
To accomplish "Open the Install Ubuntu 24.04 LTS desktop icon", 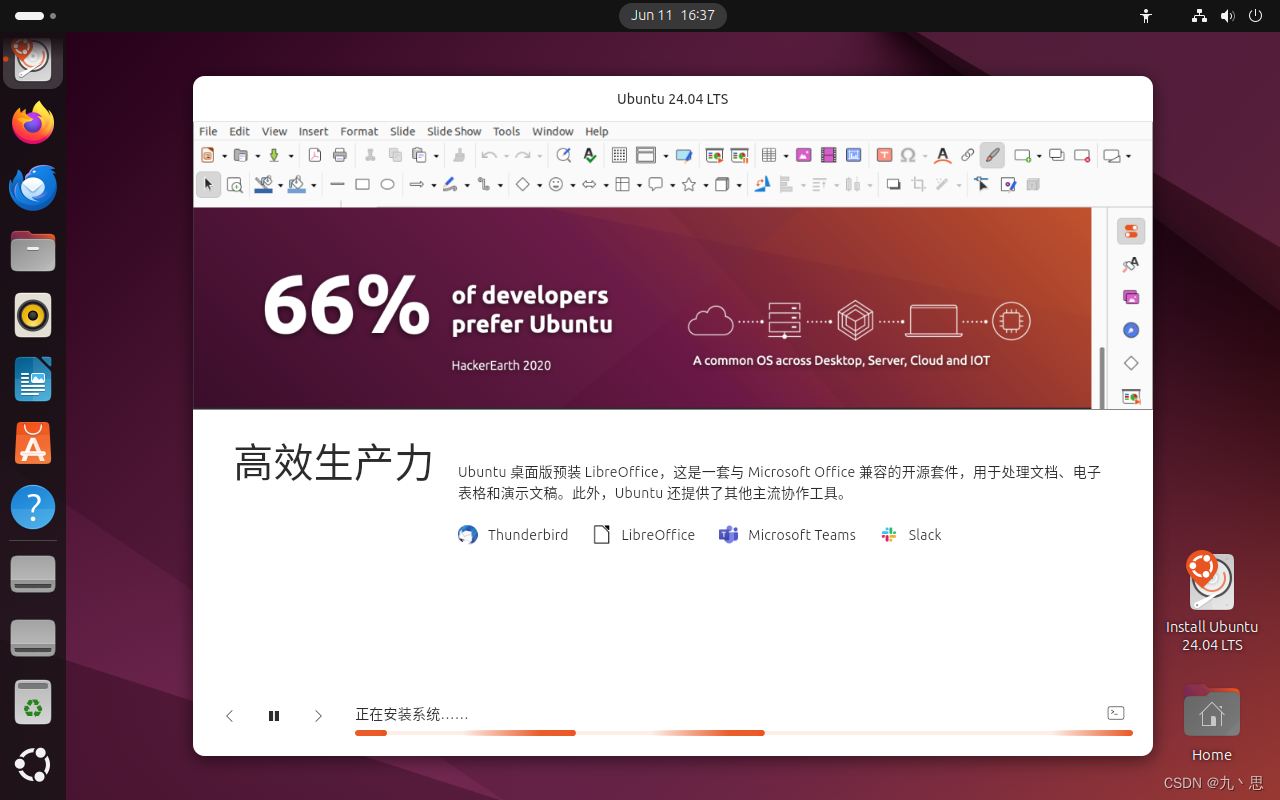I will coord(1211,601).
